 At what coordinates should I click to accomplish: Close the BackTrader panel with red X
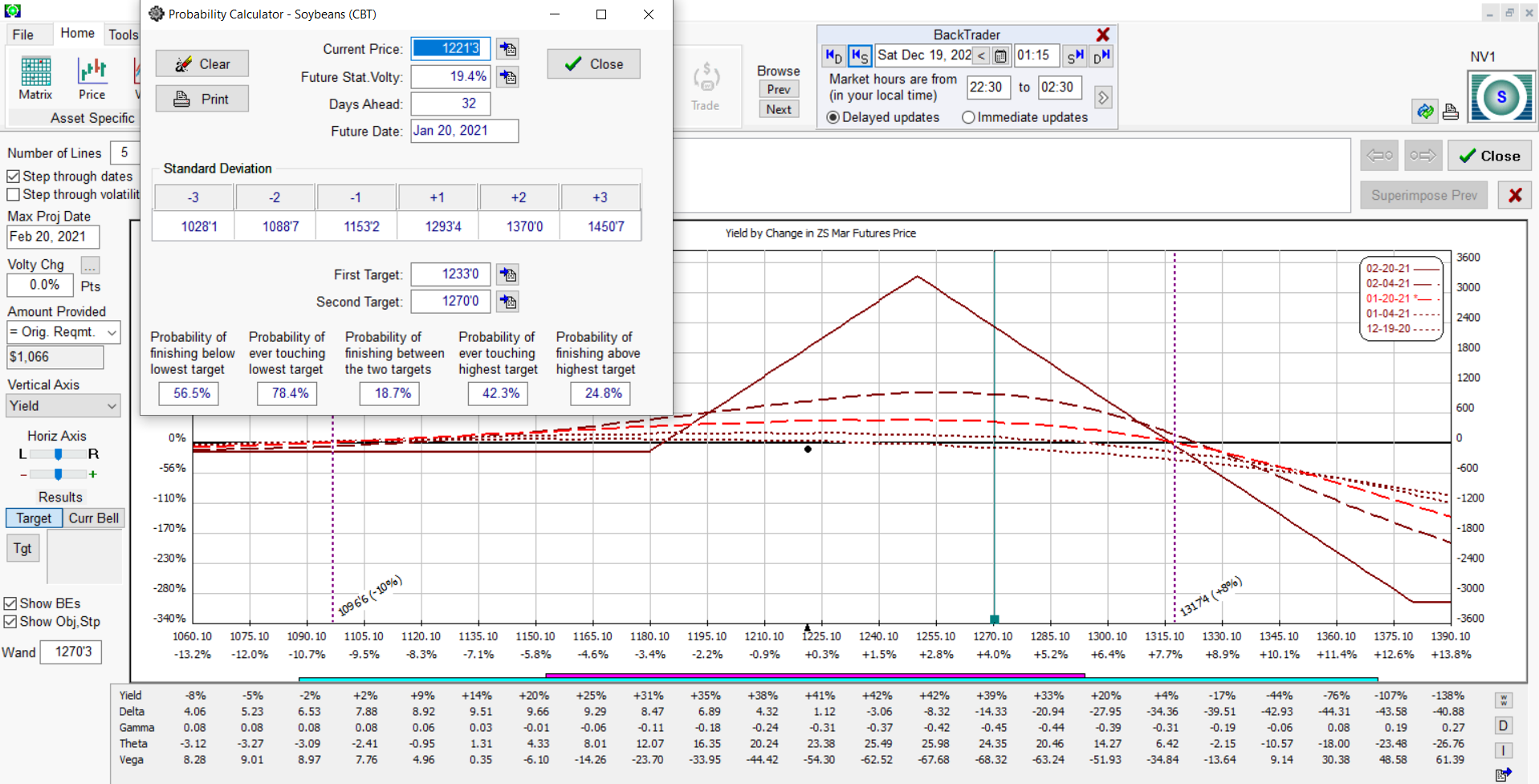[1103, 35]
